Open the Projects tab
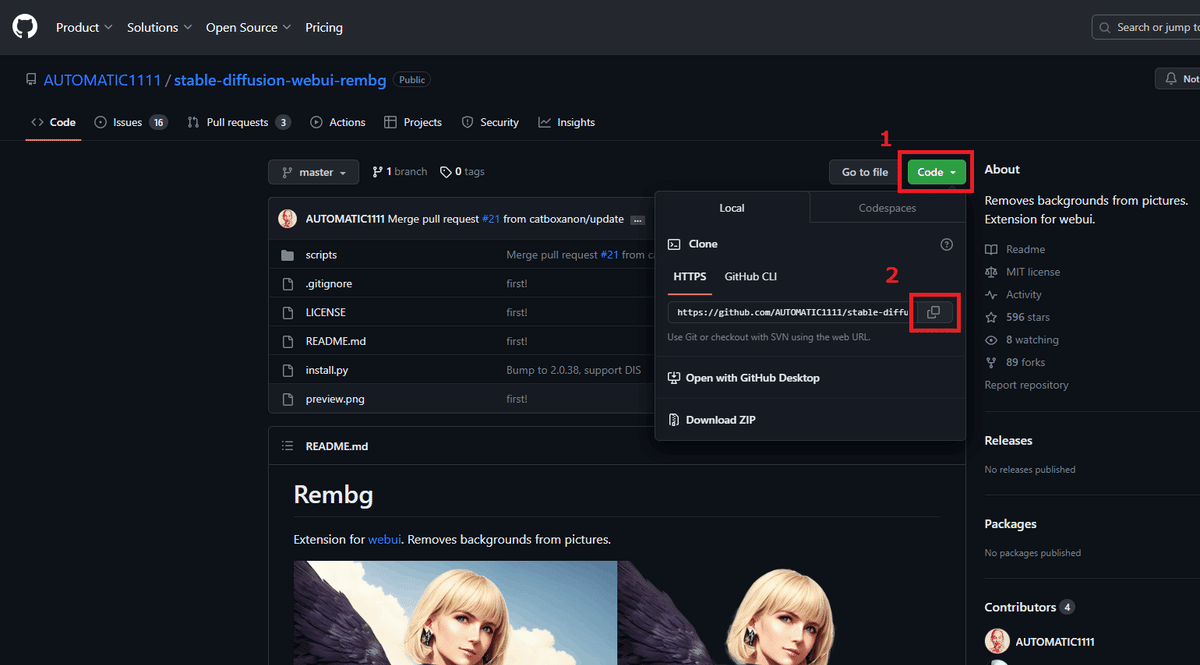Screen dimensions: 1200x665 [413, 122]
